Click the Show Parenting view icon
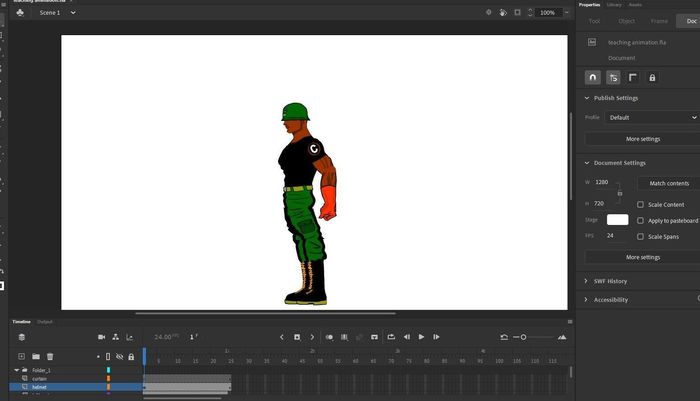This screenshot has height=401, width=700. point(116,337)
